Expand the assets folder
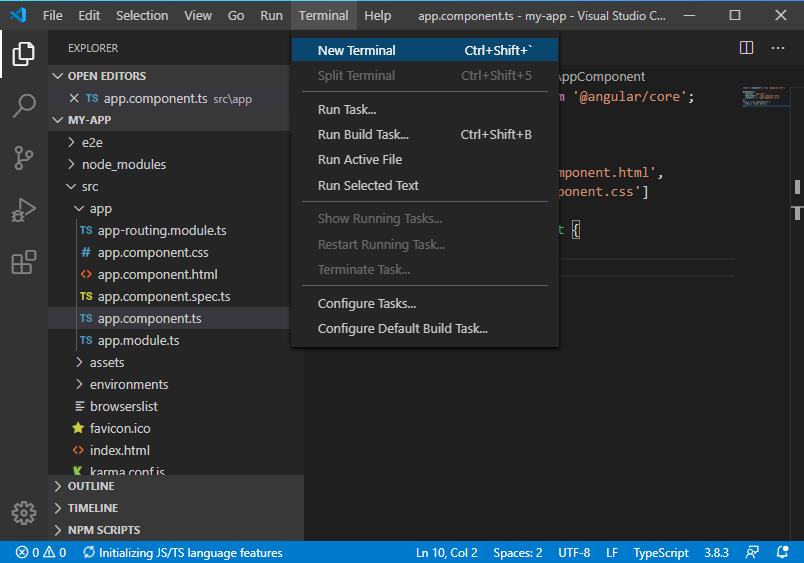Image resolution: width=804 pixels, height=563 pixels. 79,362
